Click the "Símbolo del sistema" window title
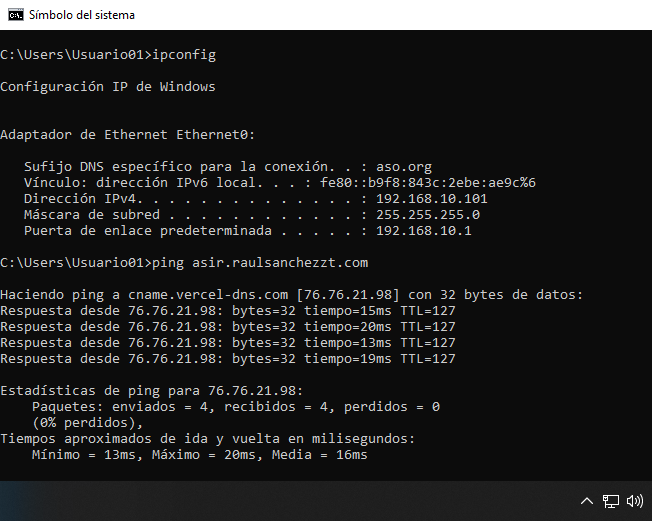Viewport: 652px width, 521px height. (x=82, y=15)
